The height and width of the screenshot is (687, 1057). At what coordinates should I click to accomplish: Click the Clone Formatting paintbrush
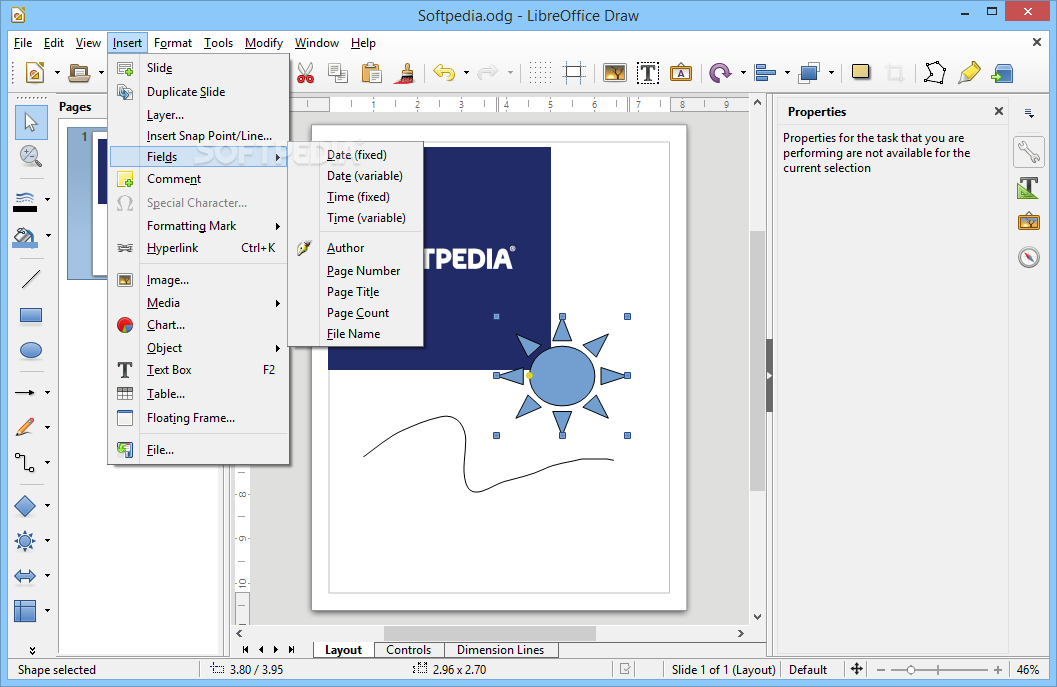click(404, 73)
